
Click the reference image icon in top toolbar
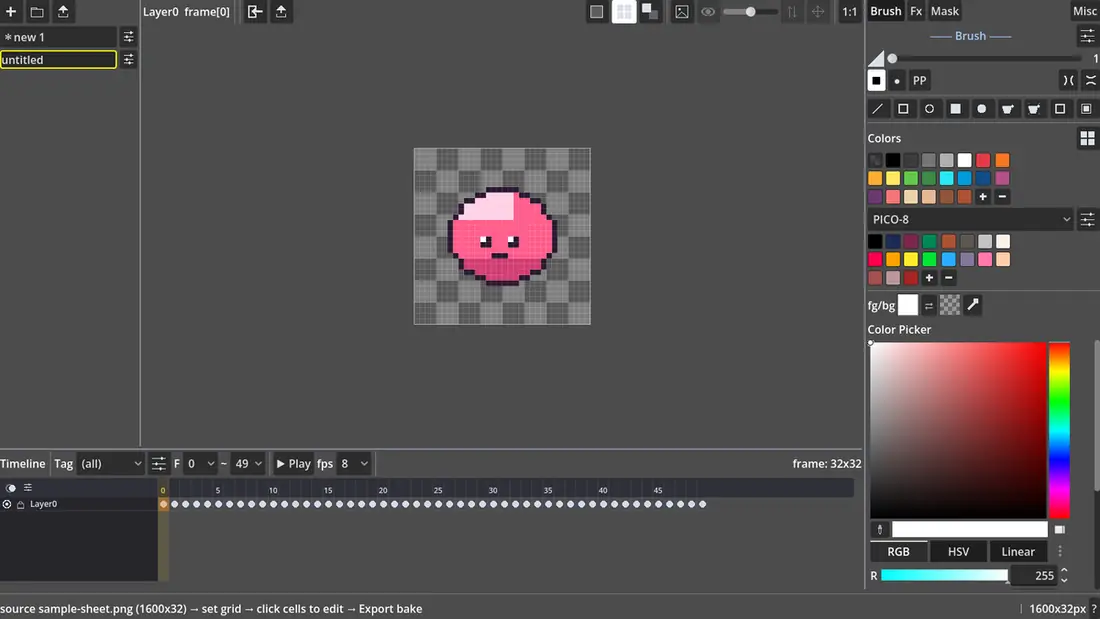(x=681, y=11)
